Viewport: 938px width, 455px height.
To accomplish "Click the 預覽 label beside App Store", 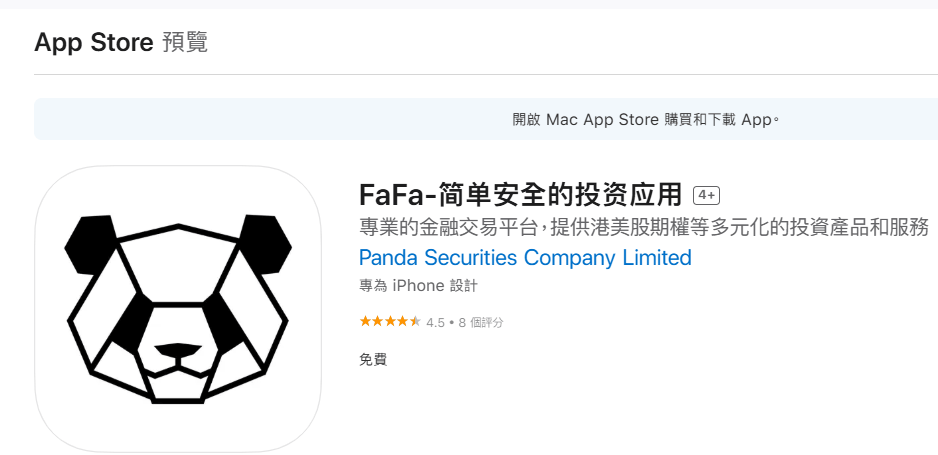I will pyautogui.click(x=185, y=42).
